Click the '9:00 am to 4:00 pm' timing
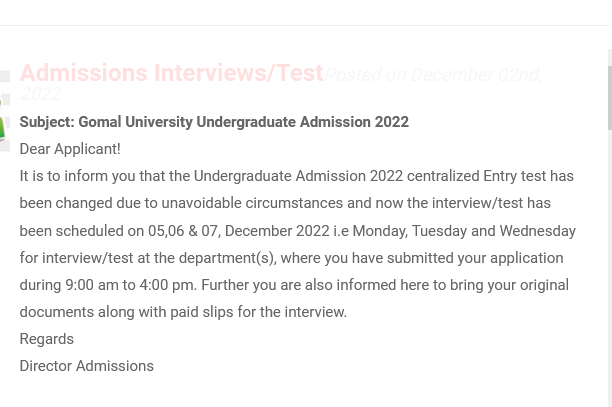Screen dimensions: 612x407 tap(130, 285)
